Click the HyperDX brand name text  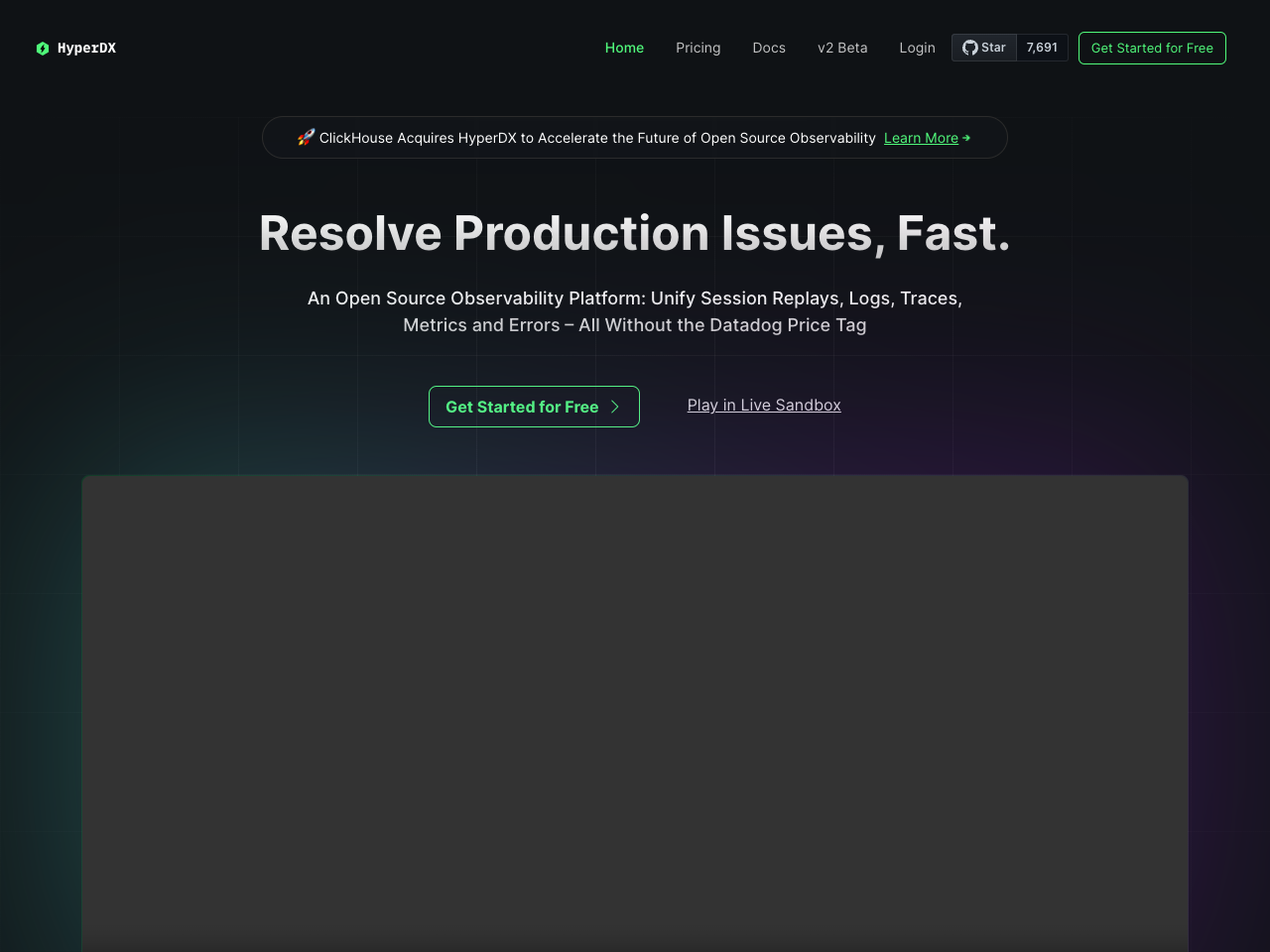point(86,49)
